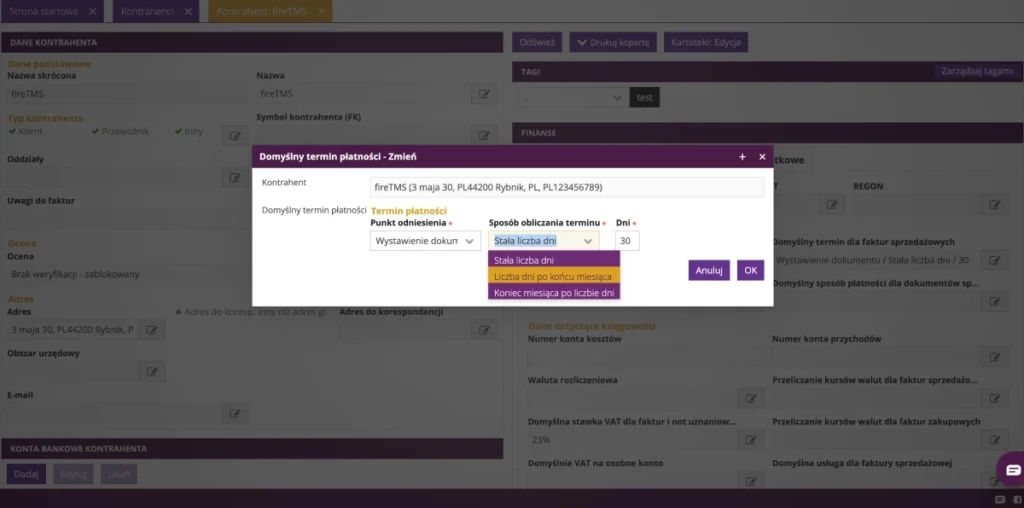Click the Finanse panel header
Image resolution: width=1024 pixels, height=508 pixels.
coord(768,133)
